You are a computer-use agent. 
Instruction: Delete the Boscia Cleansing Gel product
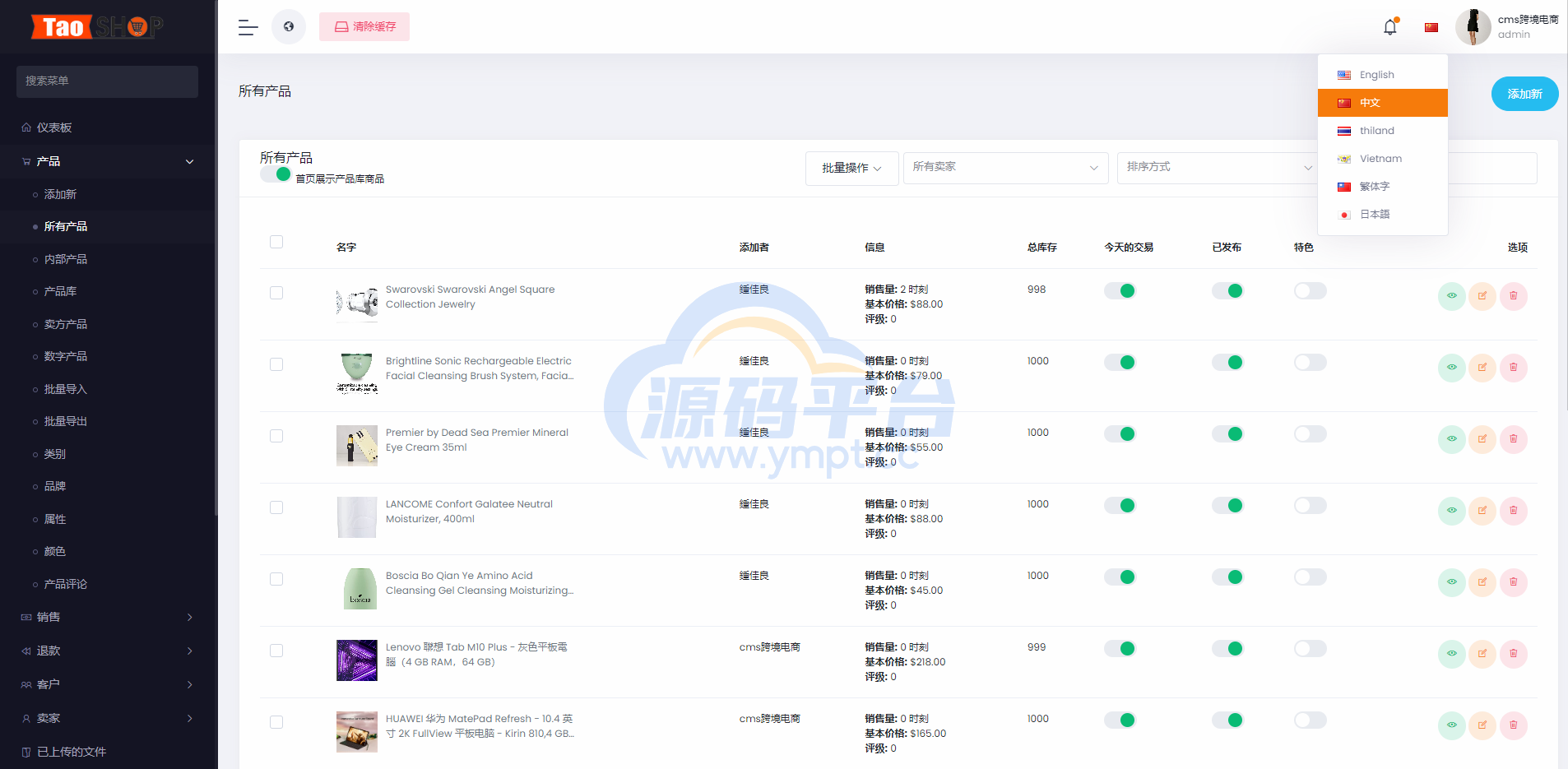[x=1514, y=582]
